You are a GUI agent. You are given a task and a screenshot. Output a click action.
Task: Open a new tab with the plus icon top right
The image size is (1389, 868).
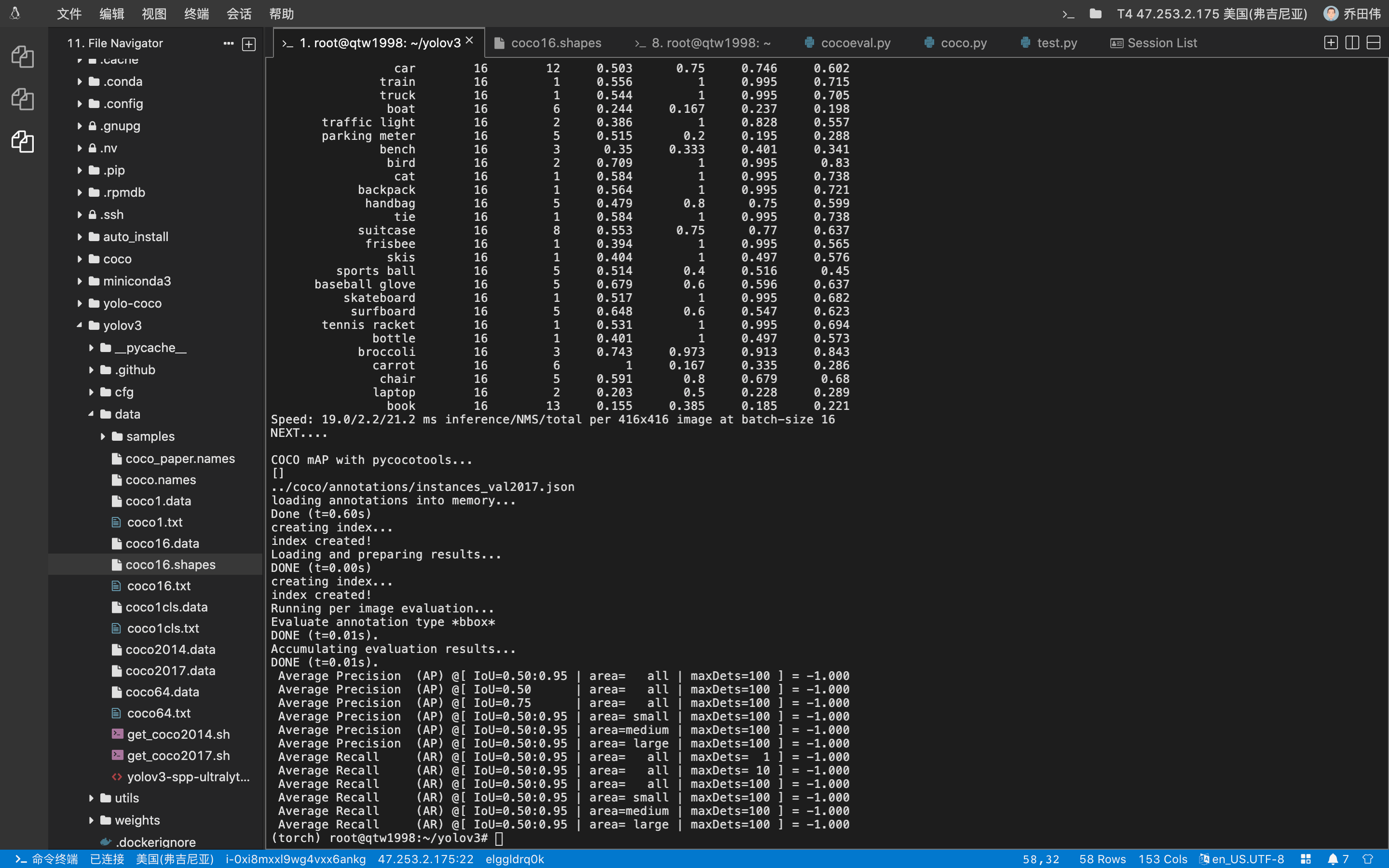point(1331,42)
